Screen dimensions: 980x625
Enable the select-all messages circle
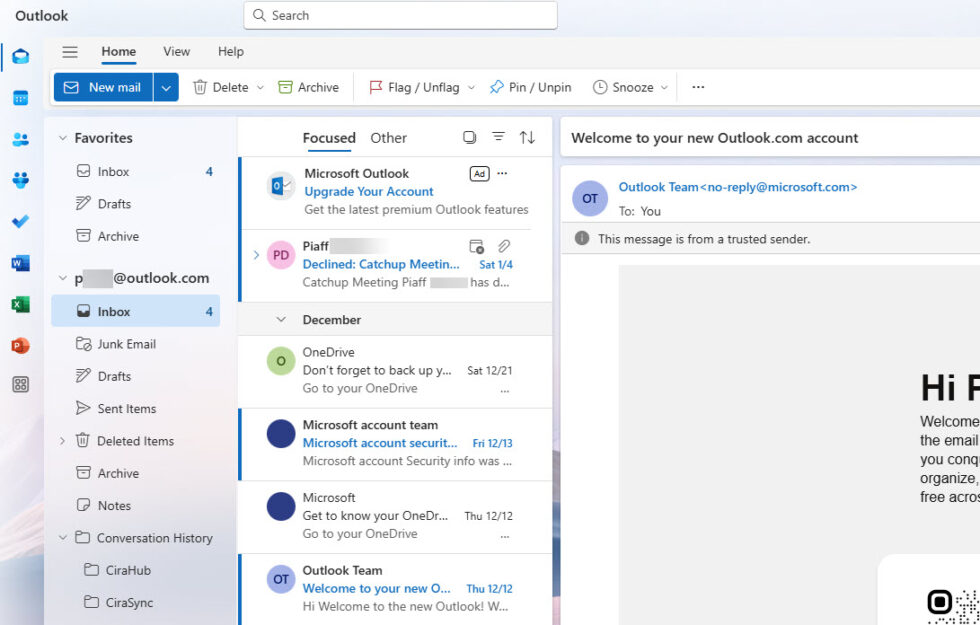pos(469,137)
